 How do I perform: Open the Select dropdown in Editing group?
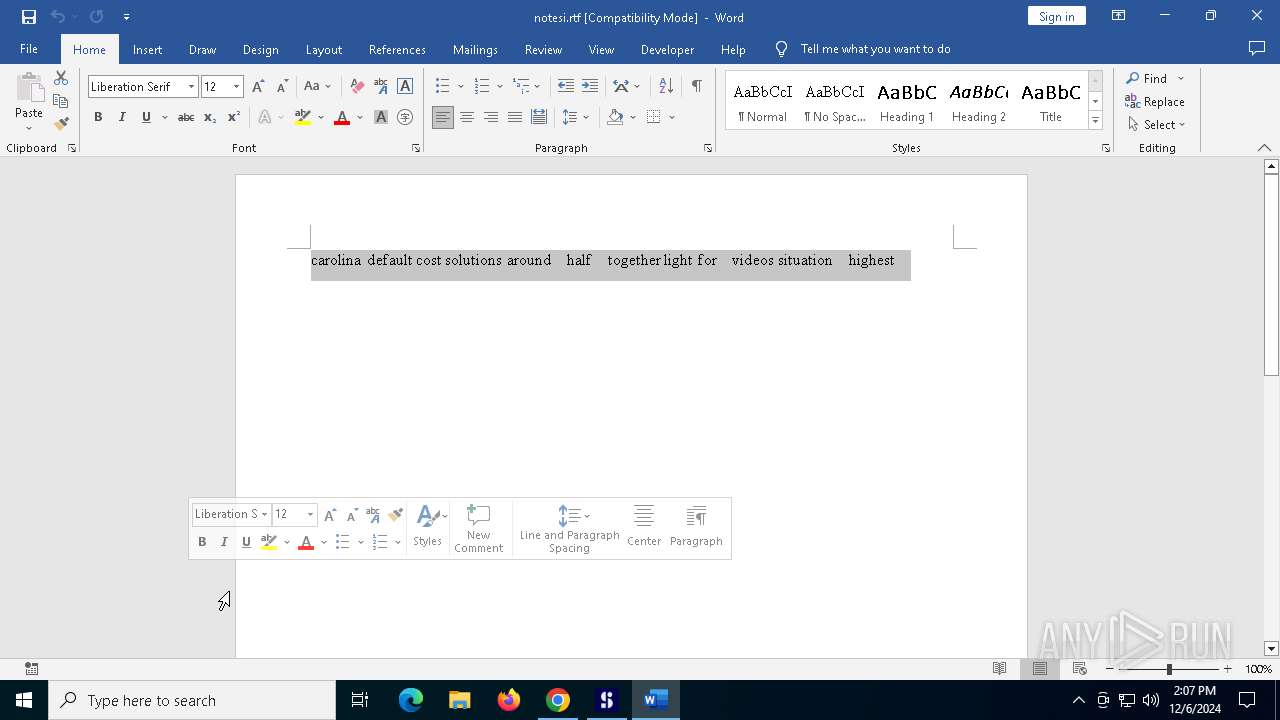coord(1156,125)
